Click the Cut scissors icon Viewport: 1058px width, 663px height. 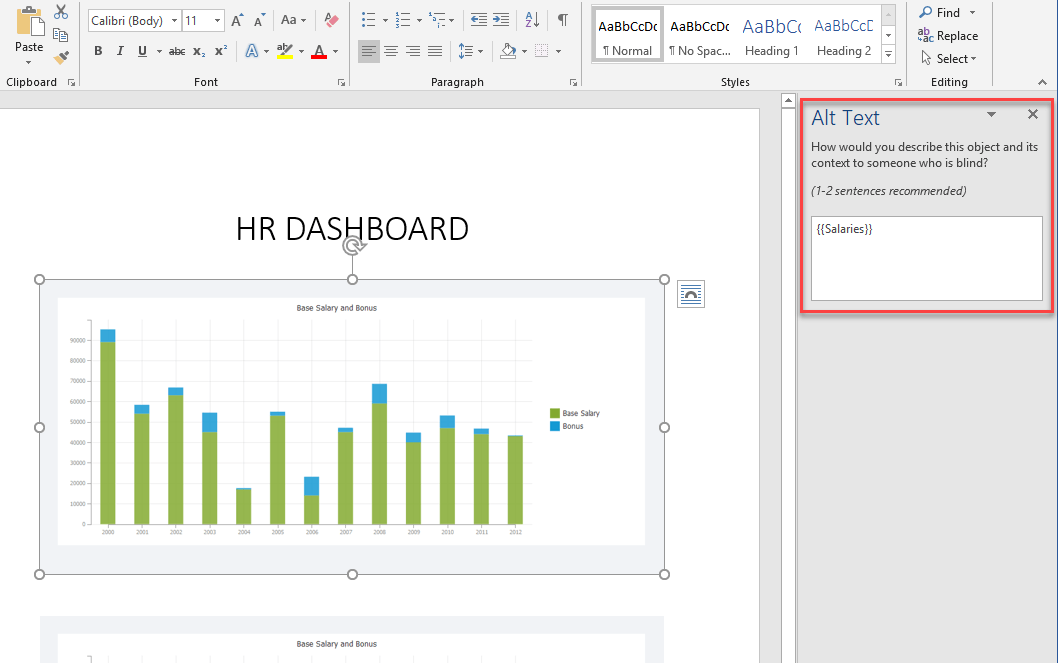pos(61,11)
